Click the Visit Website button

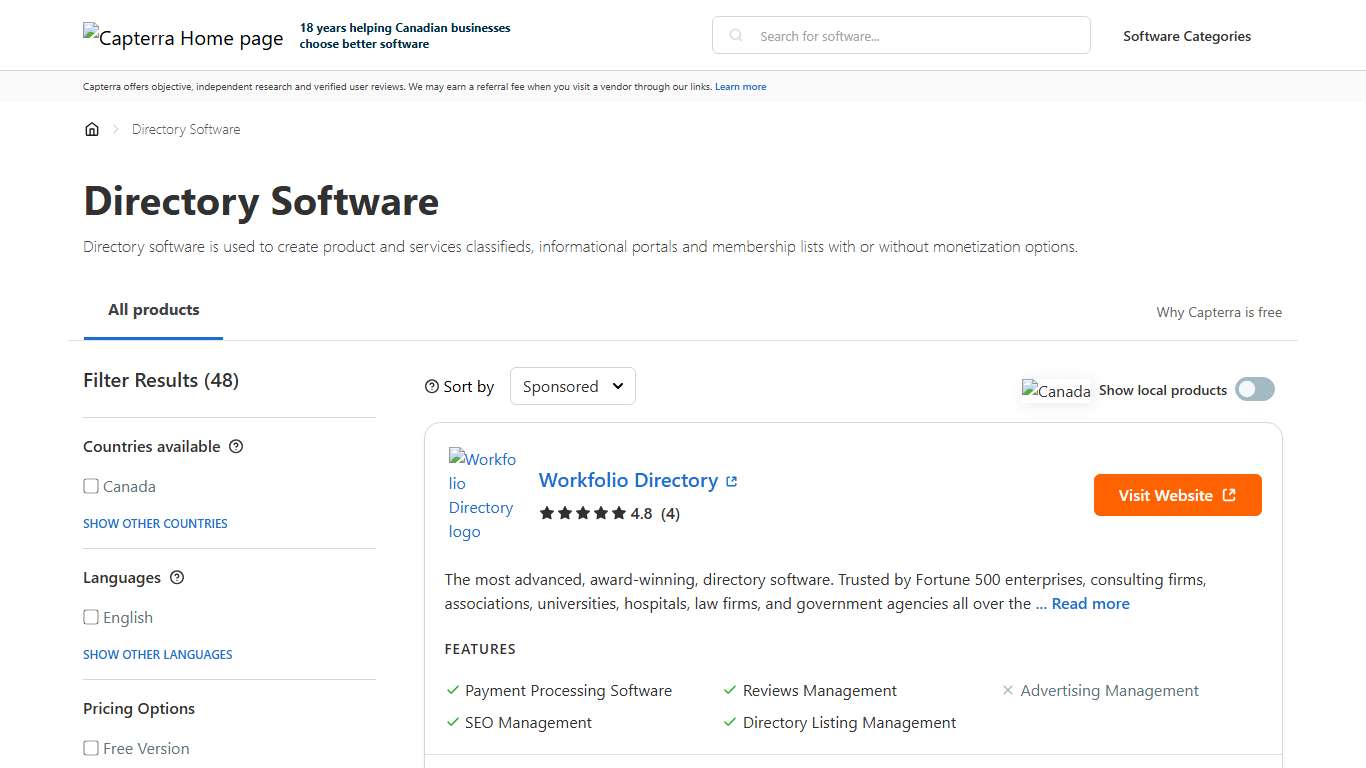click(x=1177, y=494)
